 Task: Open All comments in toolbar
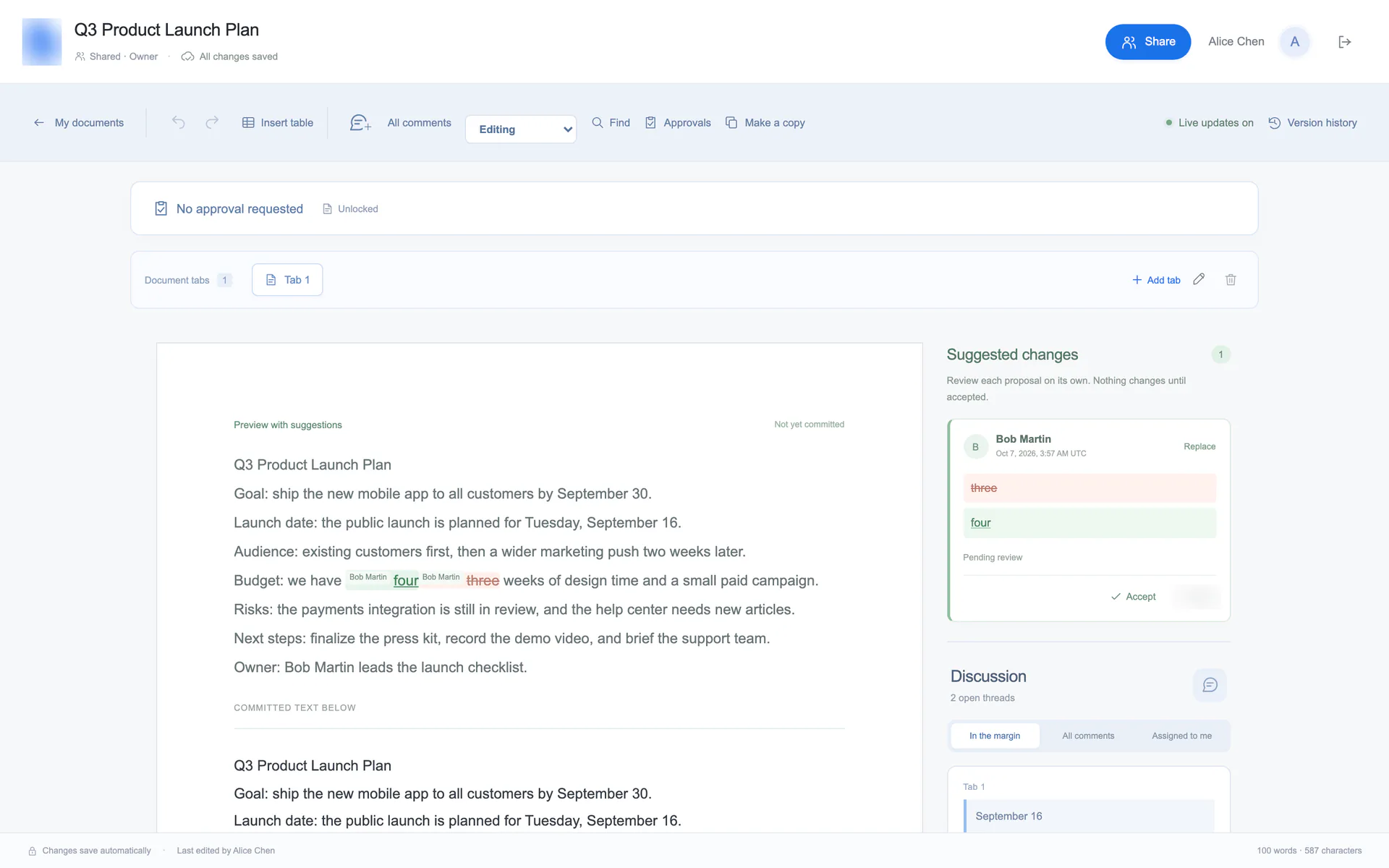419,122
